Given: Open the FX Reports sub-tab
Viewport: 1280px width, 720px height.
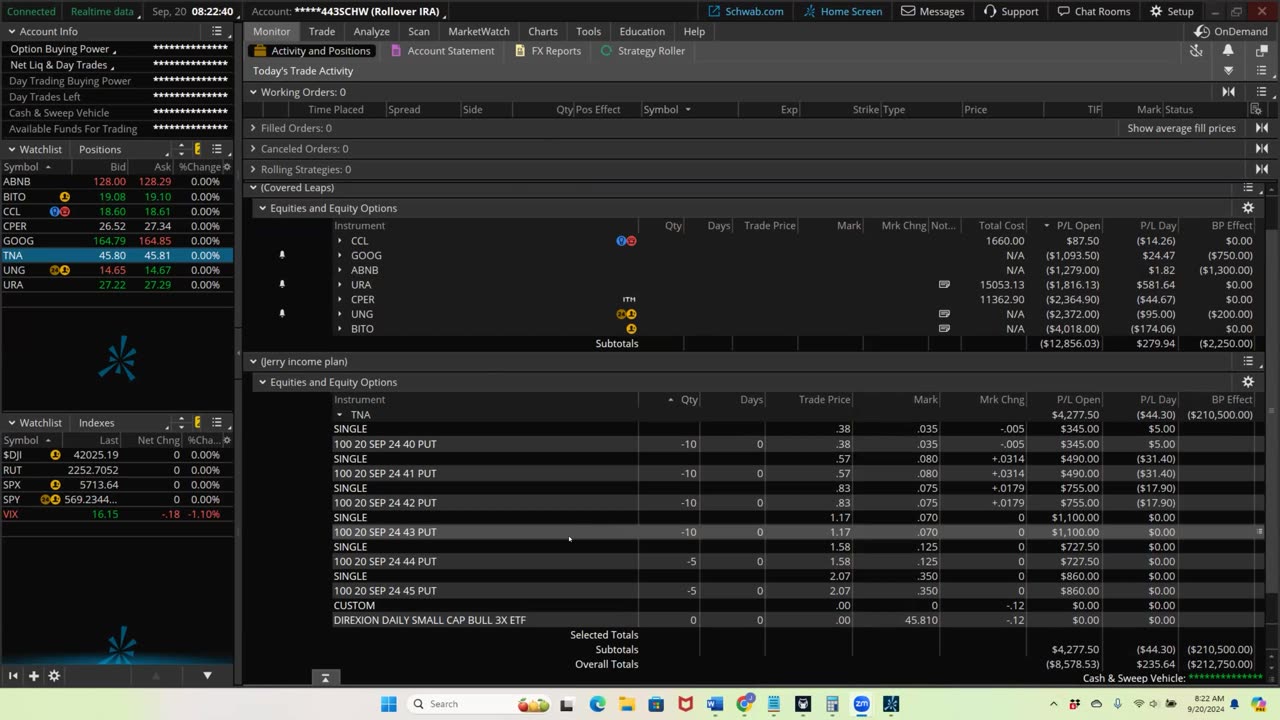Looking at the screenshot, I should point(547,50).
